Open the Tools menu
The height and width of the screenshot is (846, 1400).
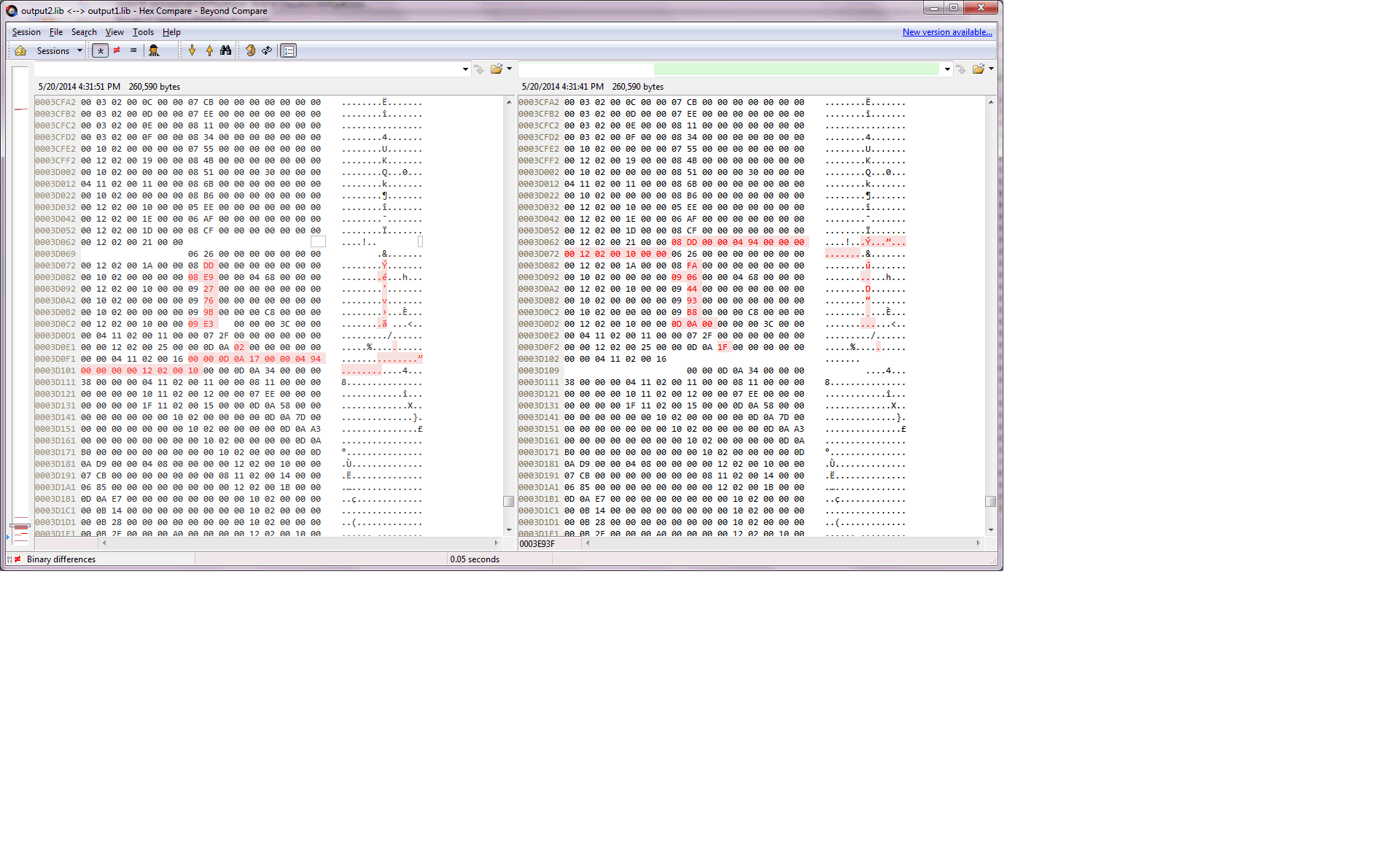tap(143, 32)
